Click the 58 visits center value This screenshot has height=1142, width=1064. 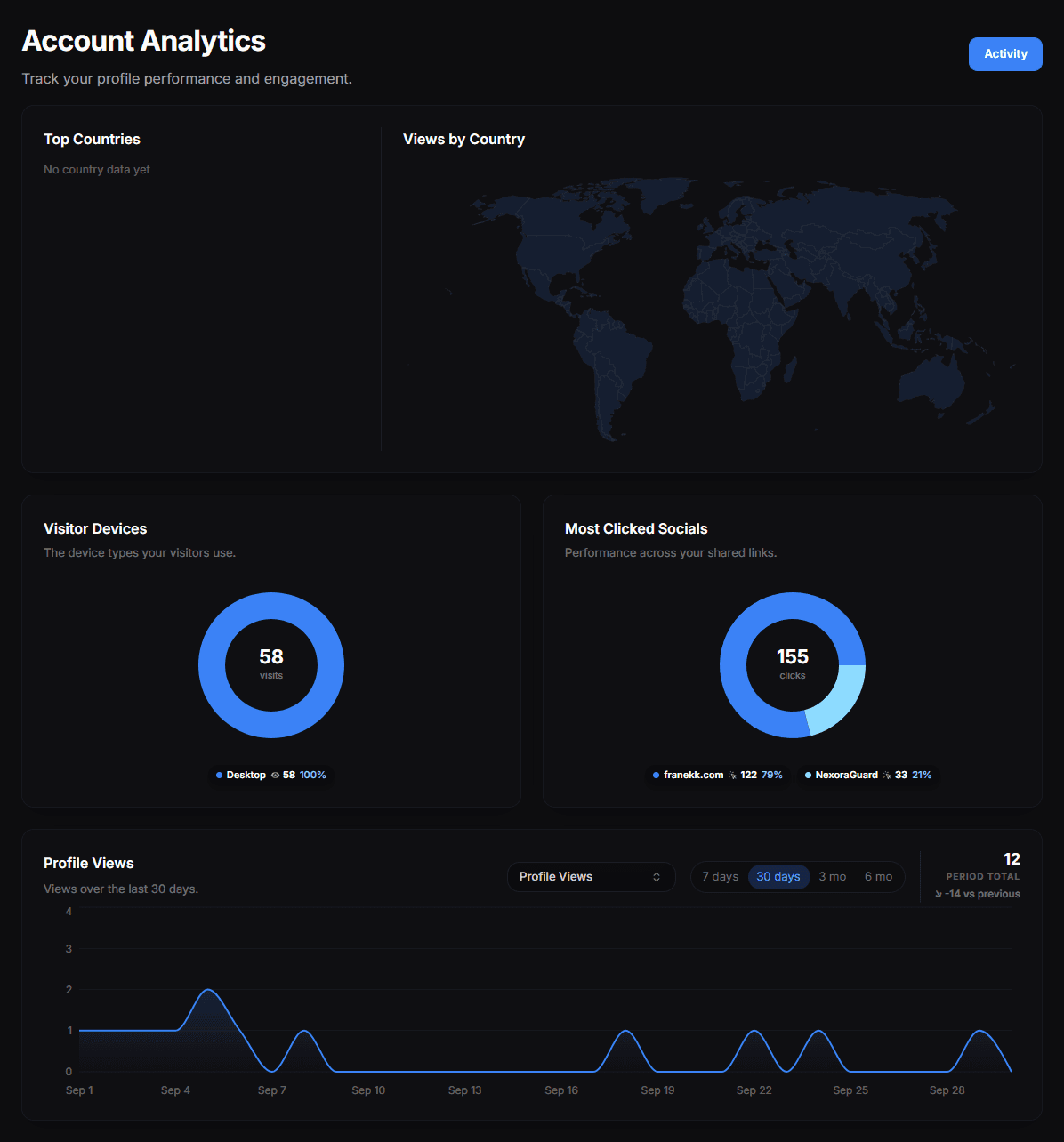[271, 657]
